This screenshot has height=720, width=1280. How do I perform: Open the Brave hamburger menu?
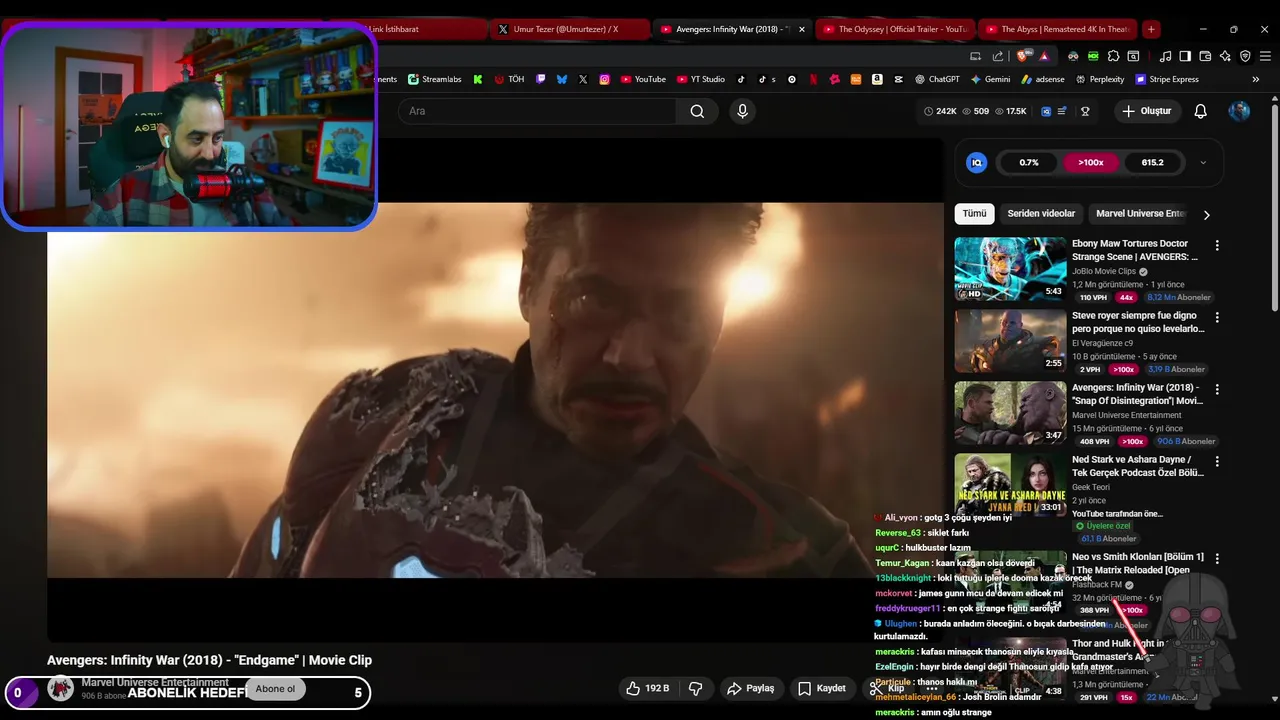pyautogui.click(x=1265, y=56)
